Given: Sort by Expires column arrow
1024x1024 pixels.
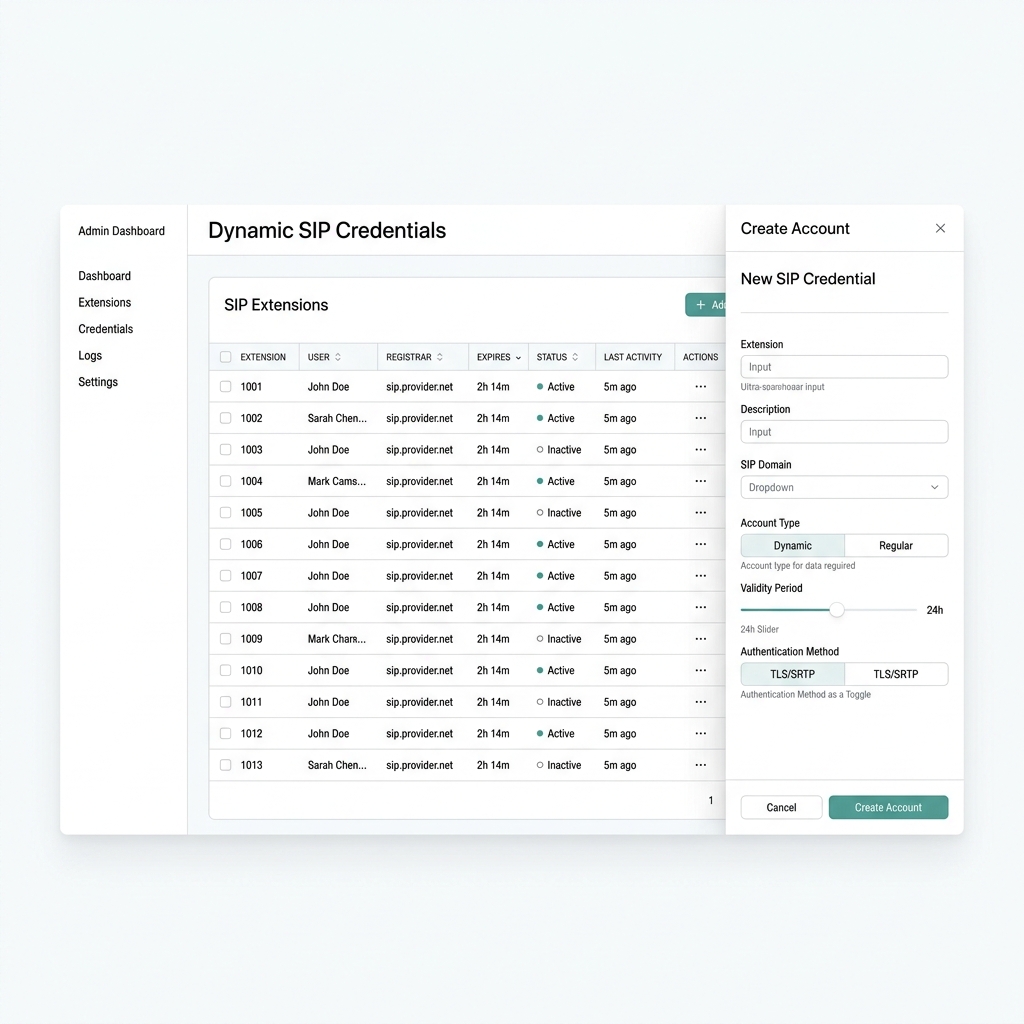Looking at the screenshot, I should pos(519,358).
